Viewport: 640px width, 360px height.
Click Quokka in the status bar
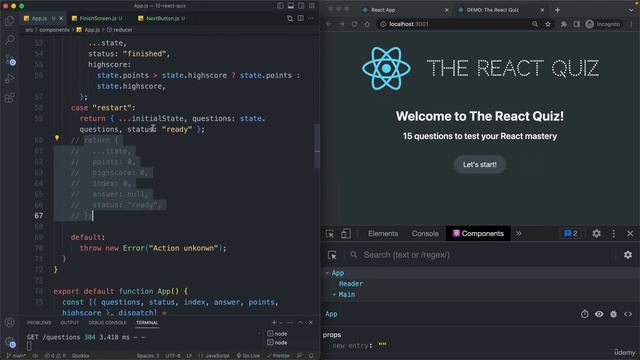[80, 356]
